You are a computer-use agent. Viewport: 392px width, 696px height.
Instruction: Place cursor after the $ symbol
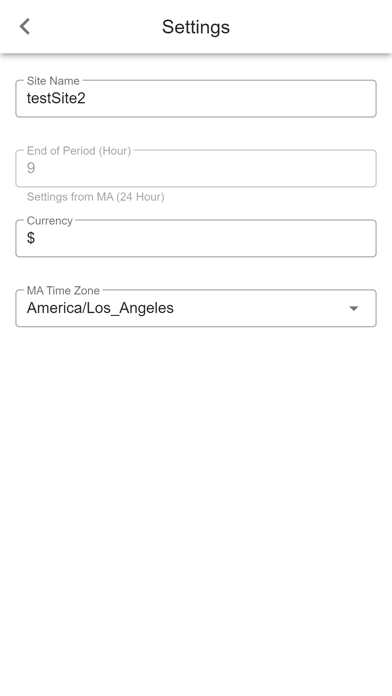35,238
